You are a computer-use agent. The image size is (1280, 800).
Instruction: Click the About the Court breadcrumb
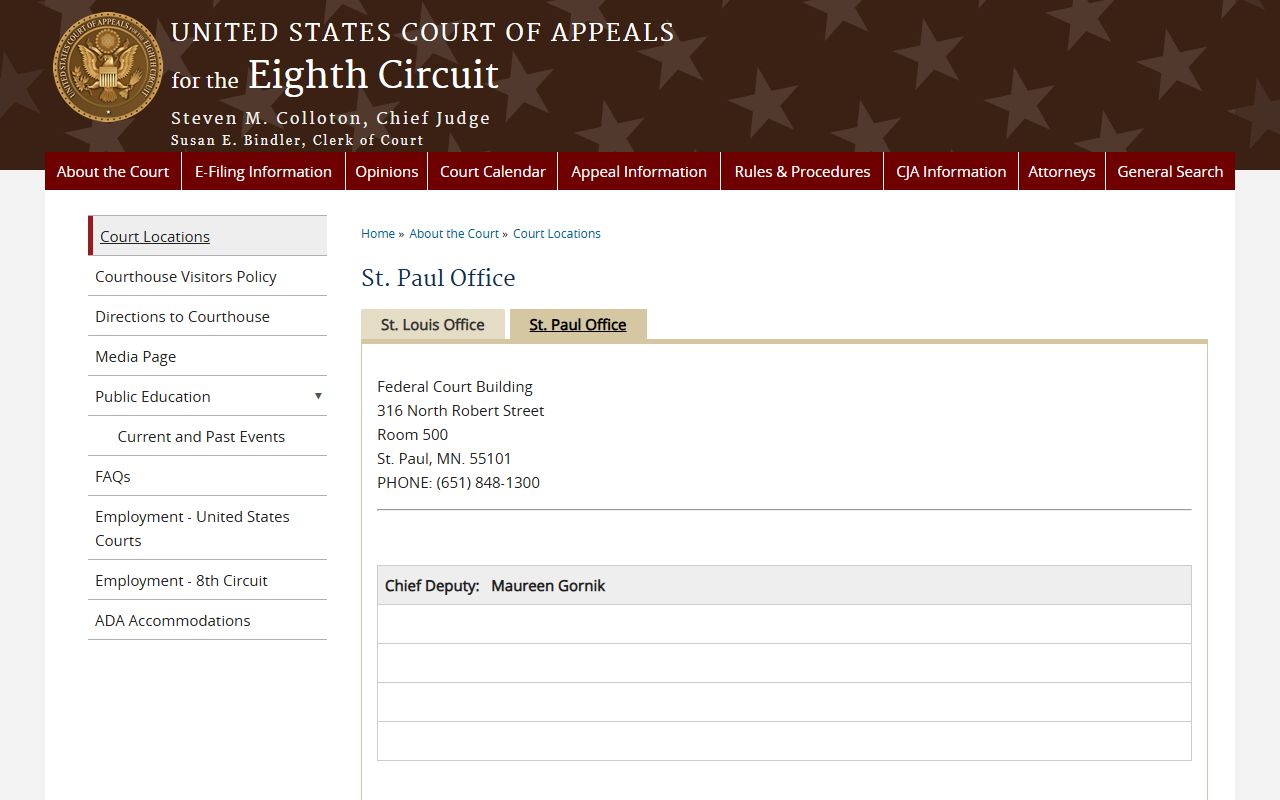point(454,233)
